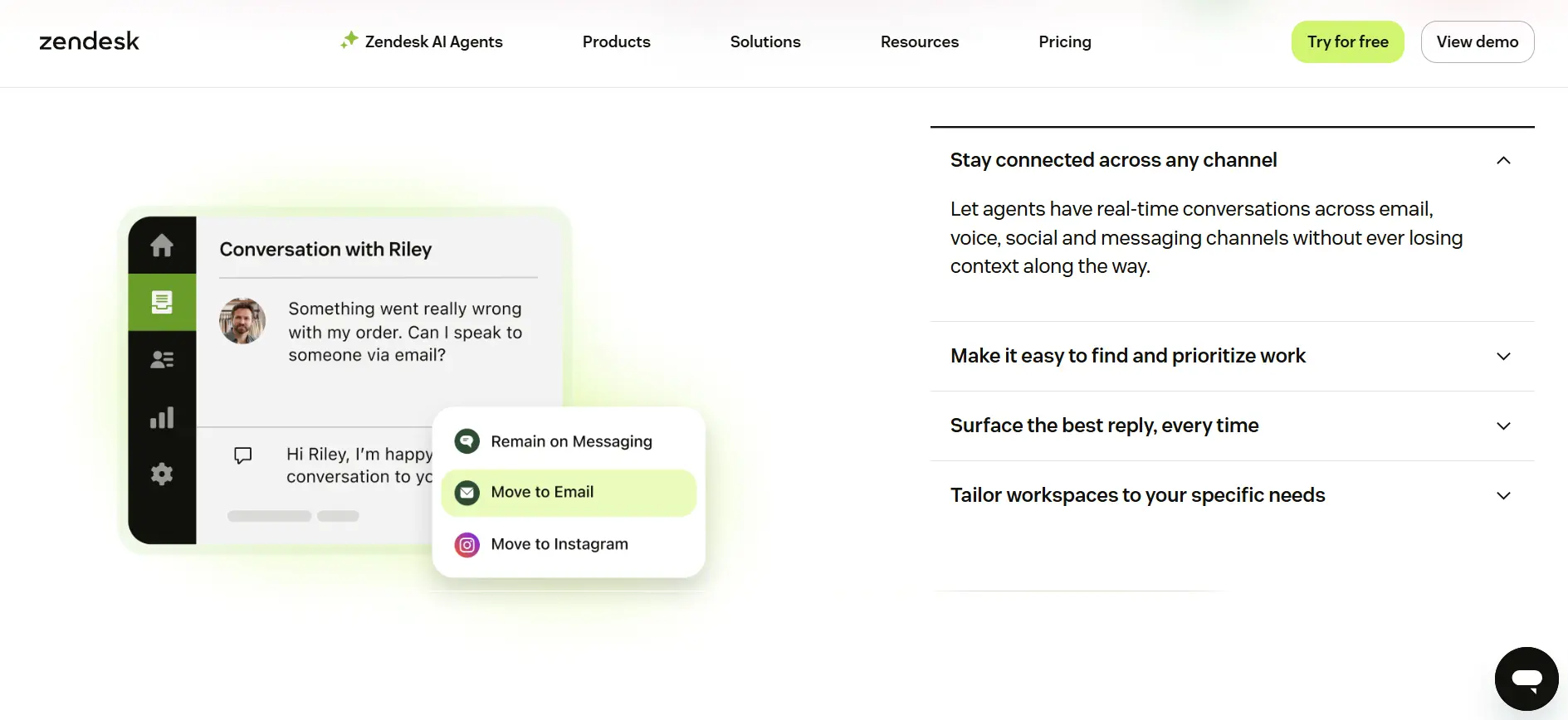Open the analytics bar chart icon

pos(162,417)
